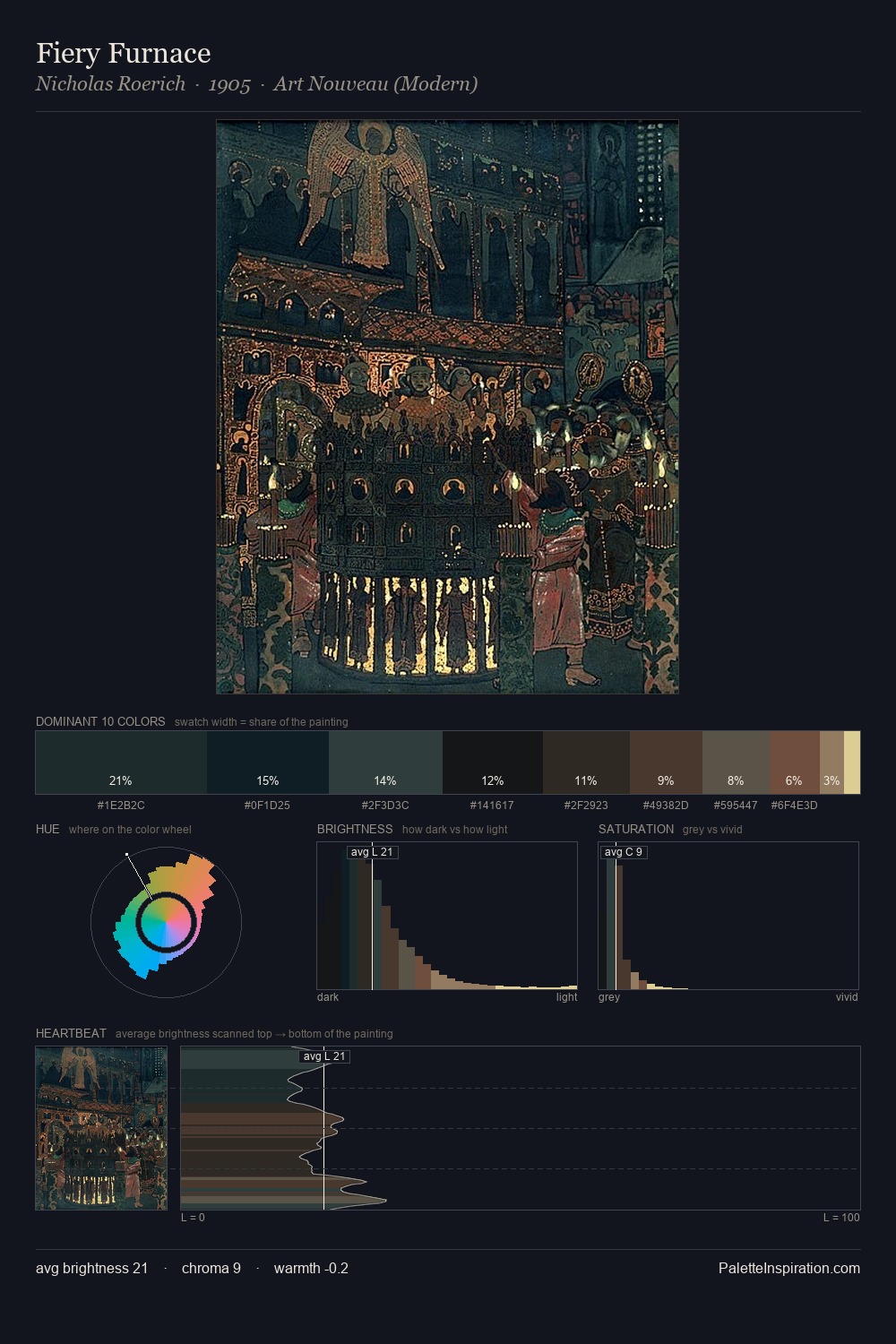Click the hex label #6F4E3D
Viewport: 896px width, 1344px height.
[x=794, y=805]
